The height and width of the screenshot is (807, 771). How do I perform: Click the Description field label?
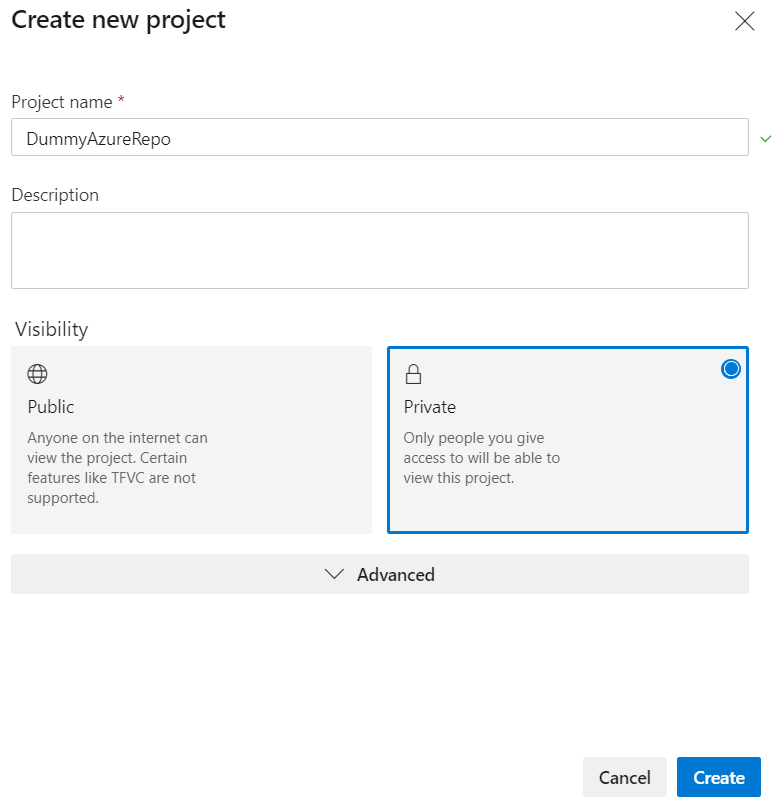[55, 195]
